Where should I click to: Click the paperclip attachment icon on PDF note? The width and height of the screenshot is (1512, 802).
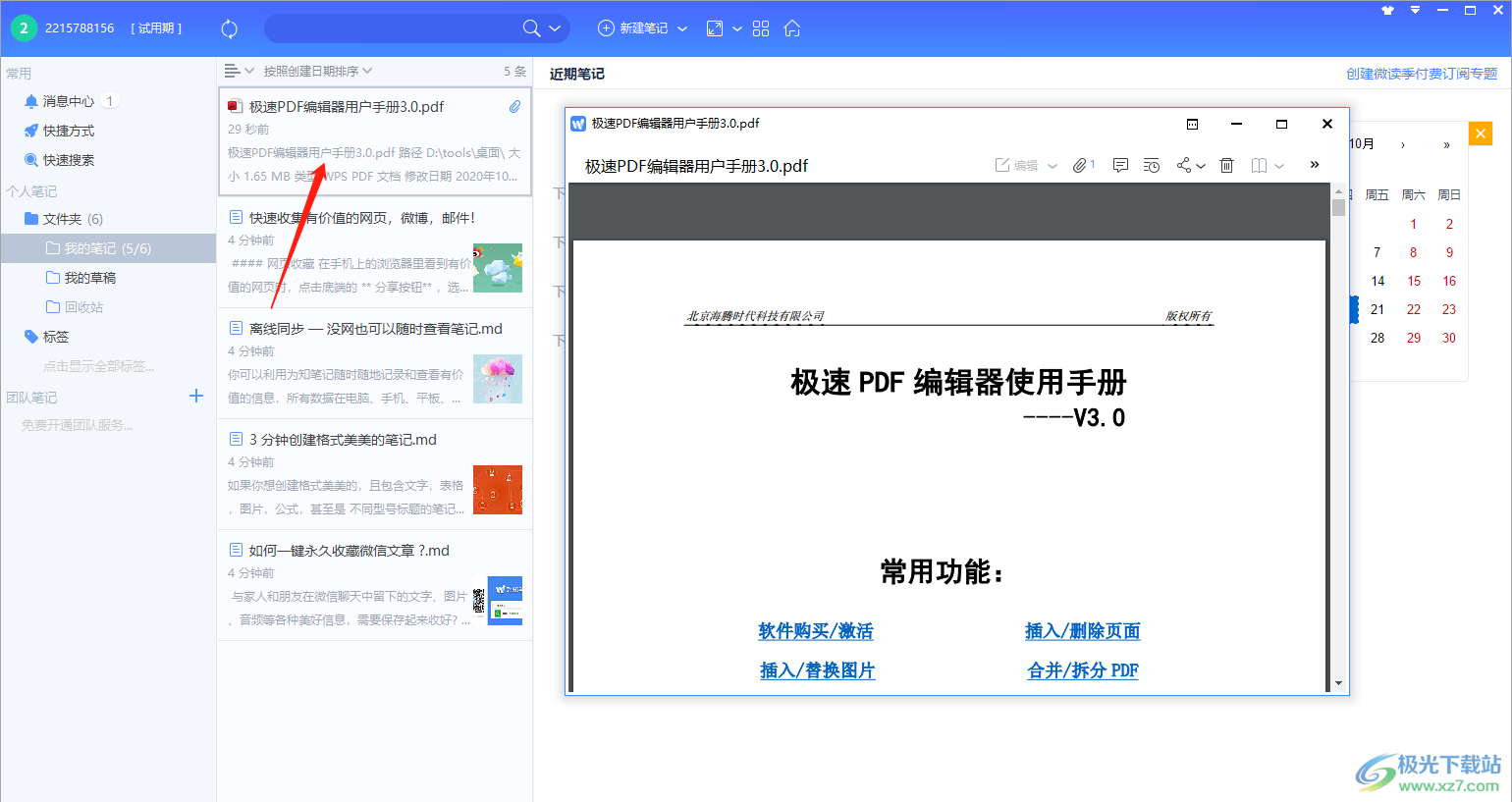[514, 106]
